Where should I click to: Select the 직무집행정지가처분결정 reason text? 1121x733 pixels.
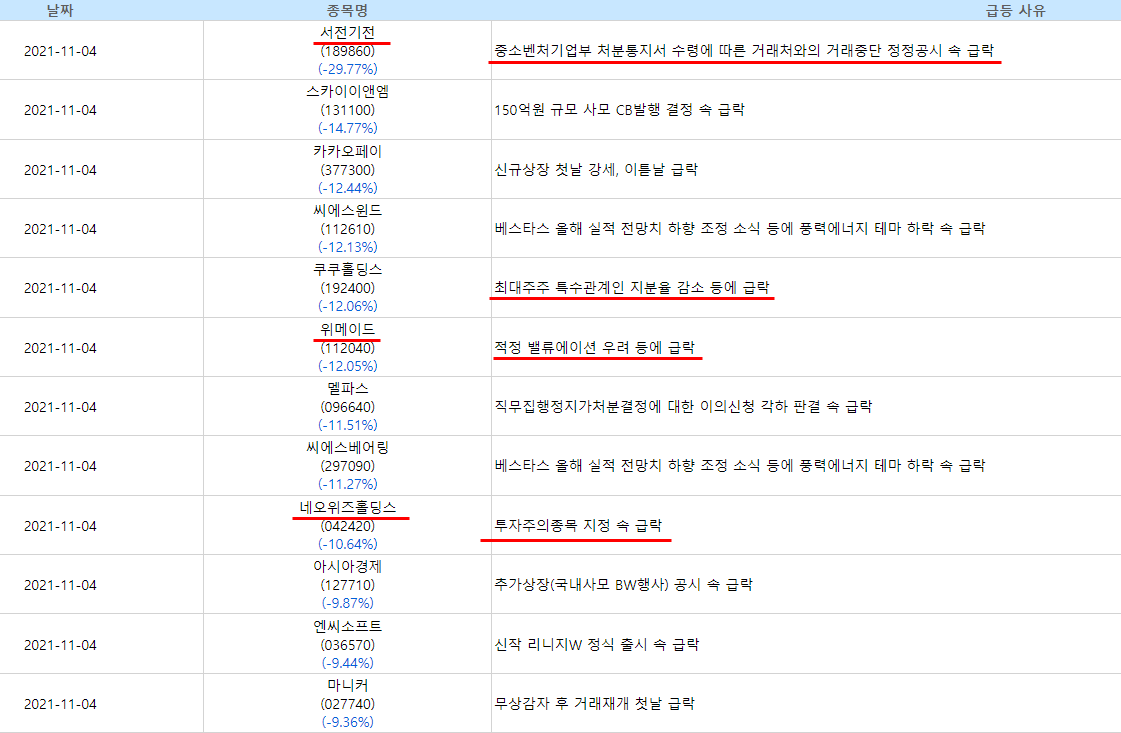[x=683, y=407]
